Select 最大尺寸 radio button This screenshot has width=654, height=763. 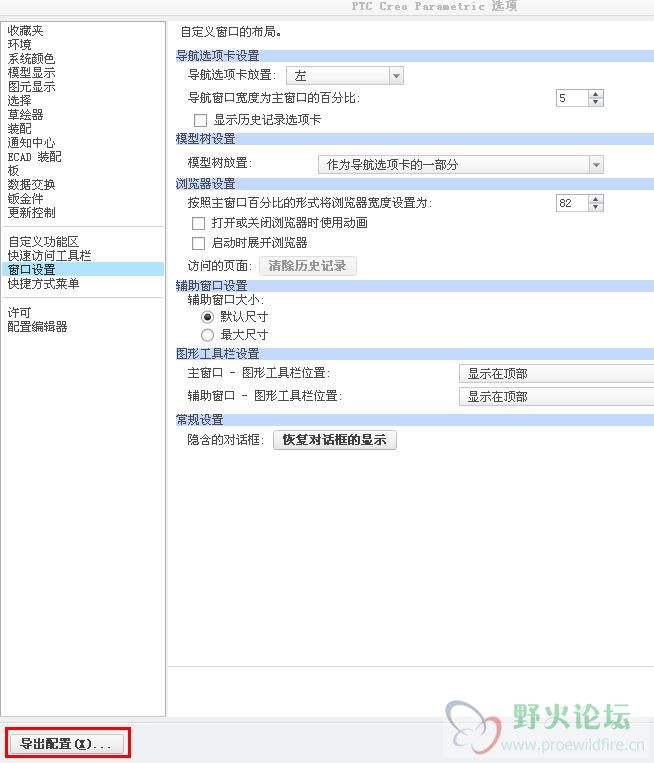[207, 335]
